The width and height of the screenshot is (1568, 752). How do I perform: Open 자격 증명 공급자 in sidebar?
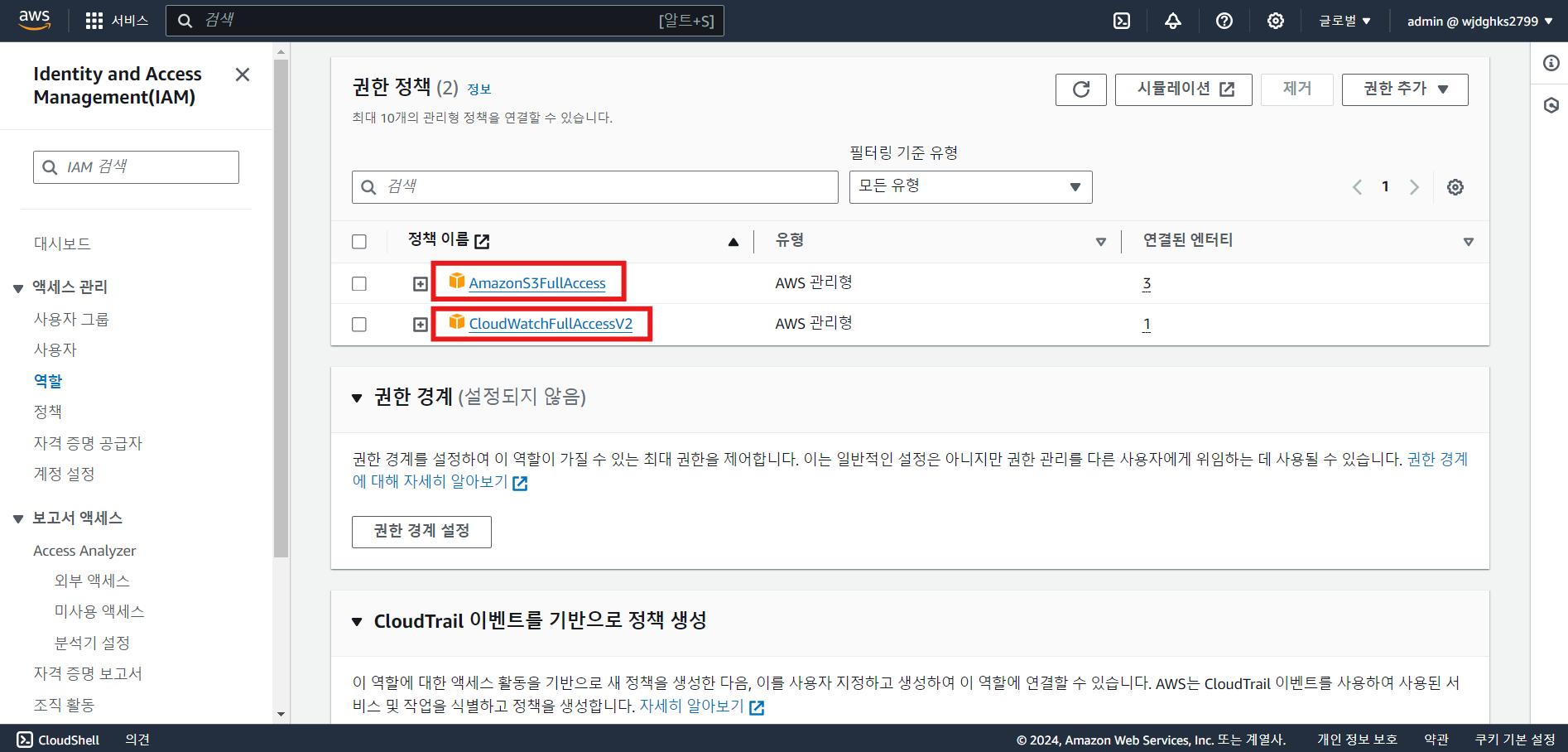88,443
